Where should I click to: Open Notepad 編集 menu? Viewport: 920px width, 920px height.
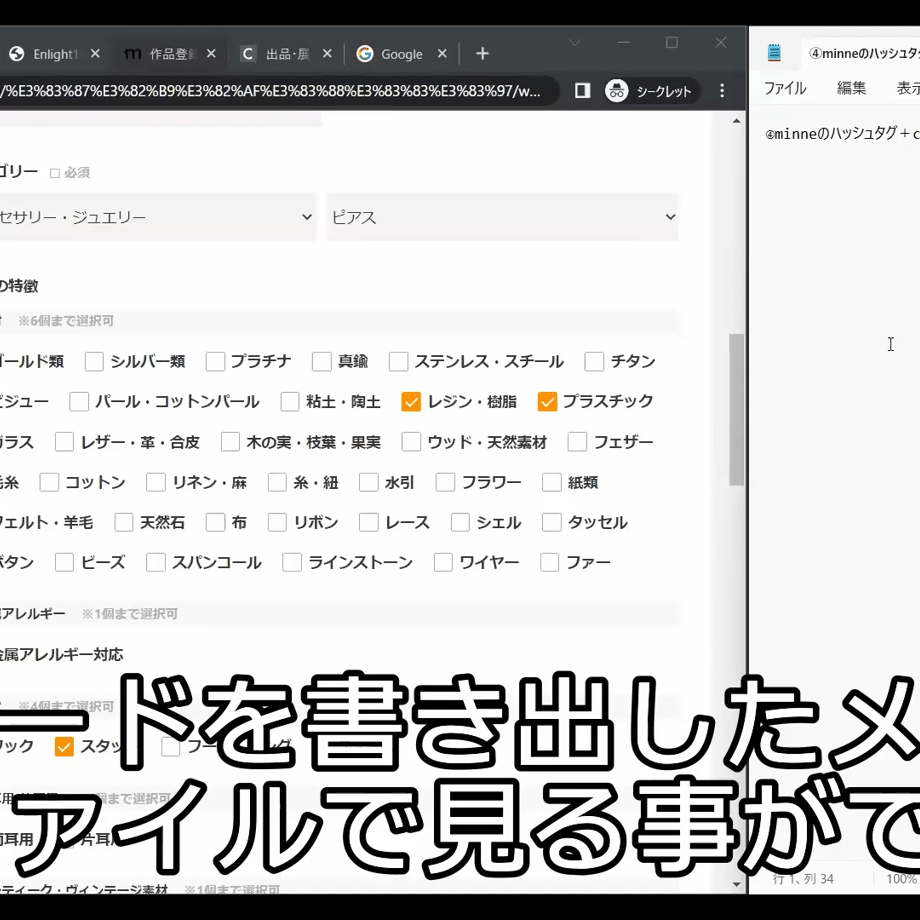(x=851, y=88)
